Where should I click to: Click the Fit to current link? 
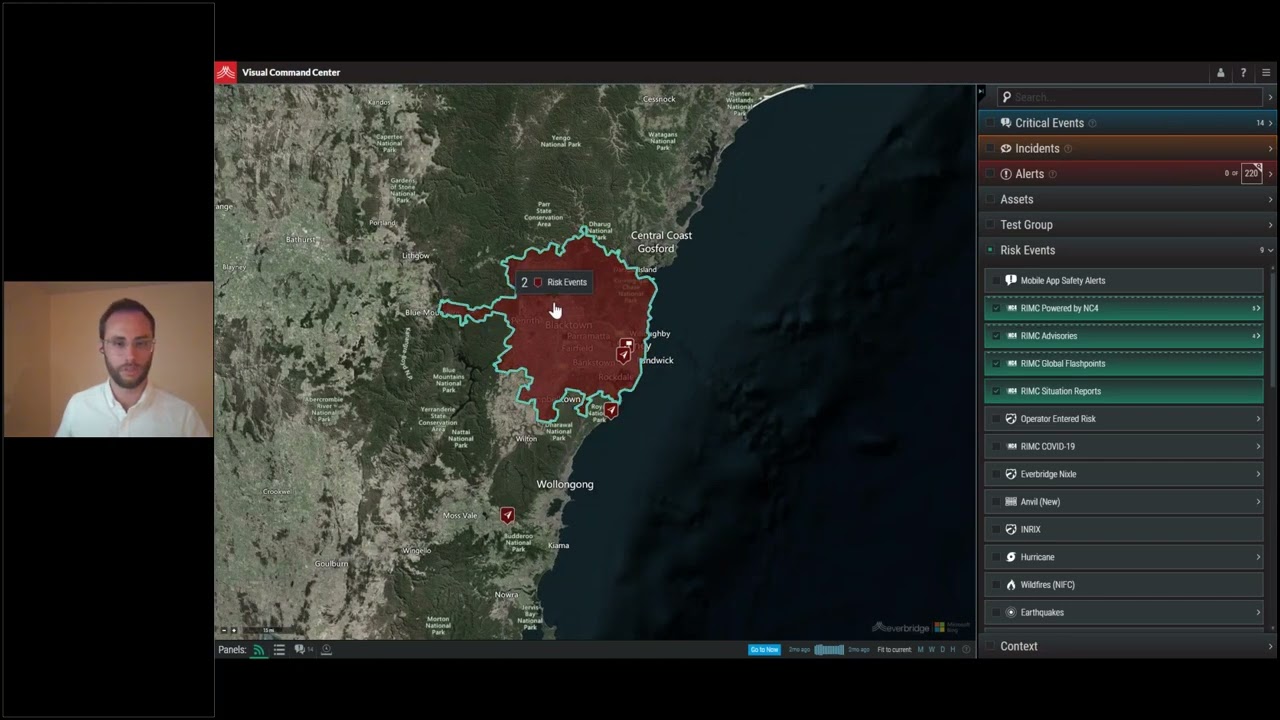click(894, 650)
